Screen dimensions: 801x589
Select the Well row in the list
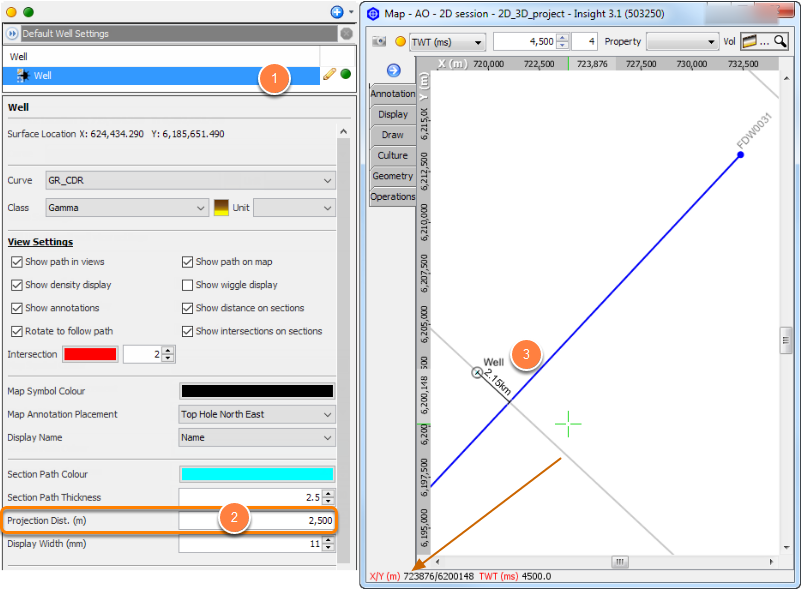(x=161, y=76)
